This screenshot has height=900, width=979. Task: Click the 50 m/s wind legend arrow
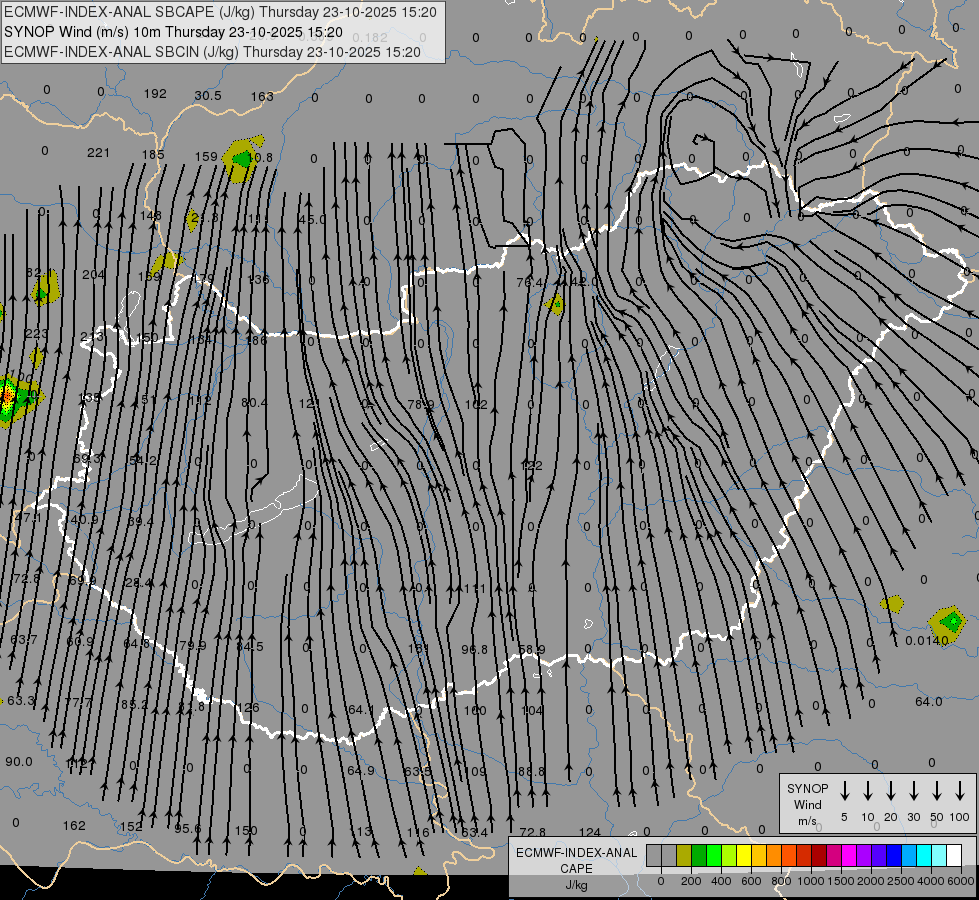937,791
